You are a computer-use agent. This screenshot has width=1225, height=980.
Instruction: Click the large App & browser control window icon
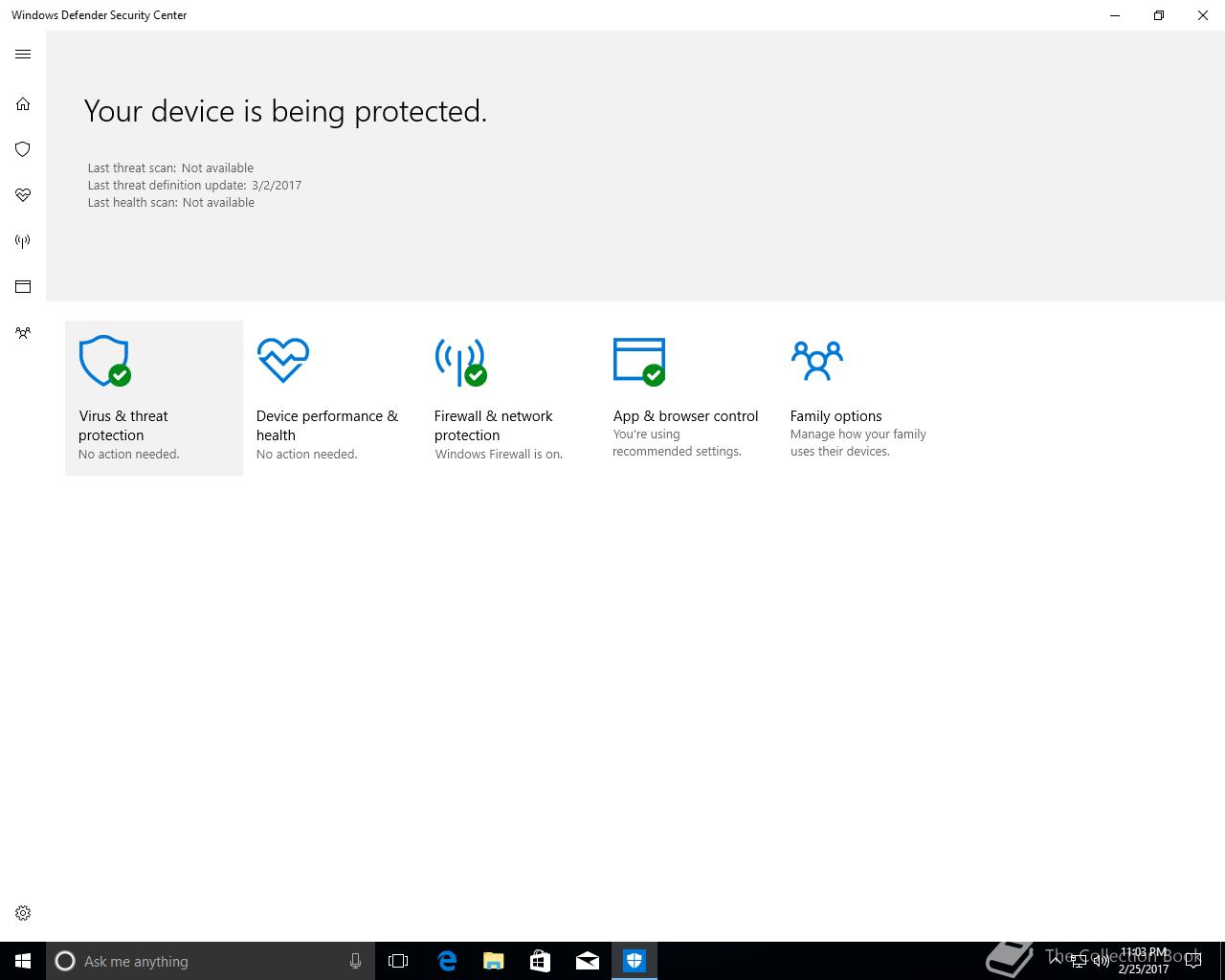pos(639,362)
